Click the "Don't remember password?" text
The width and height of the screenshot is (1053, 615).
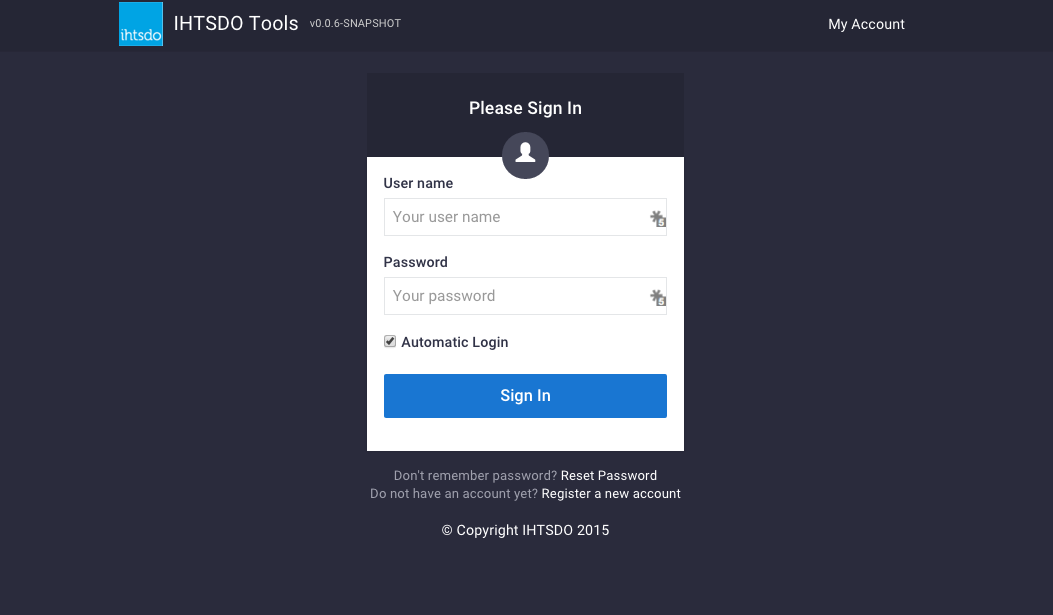(475, 476)
